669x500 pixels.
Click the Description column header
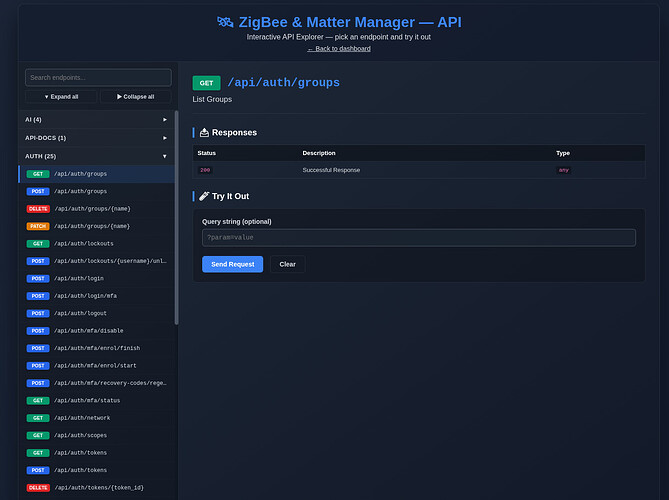coord(319,153)
